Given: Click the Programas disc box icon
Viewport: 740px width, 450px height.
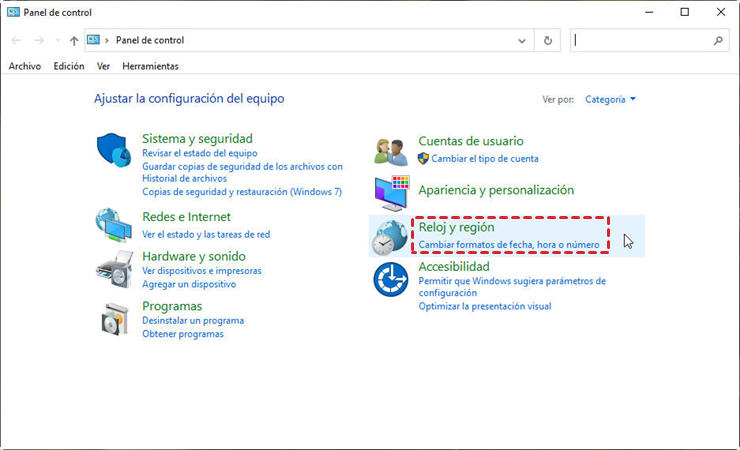Looking at the screenshot, I should (x=115, y=319).
